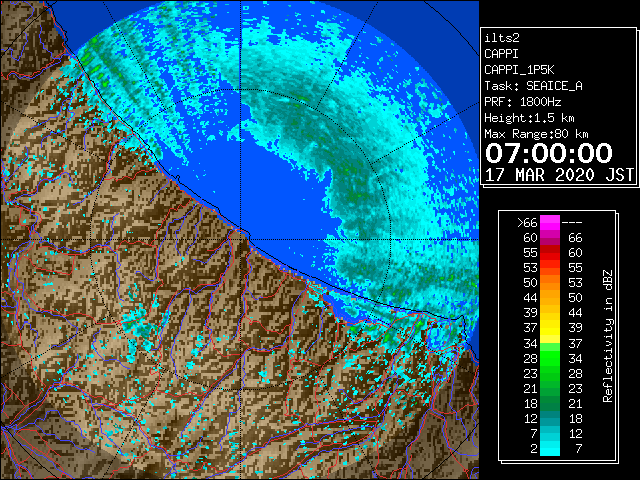Click the dark green 18–21 dBZ legend swatch
This screenshot has height=480, width=640.
pos(550,403)
